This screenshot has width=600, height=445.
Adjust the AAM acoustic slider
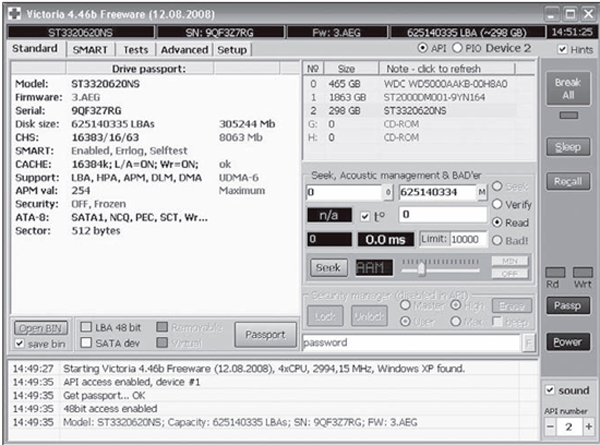(422, 268)
